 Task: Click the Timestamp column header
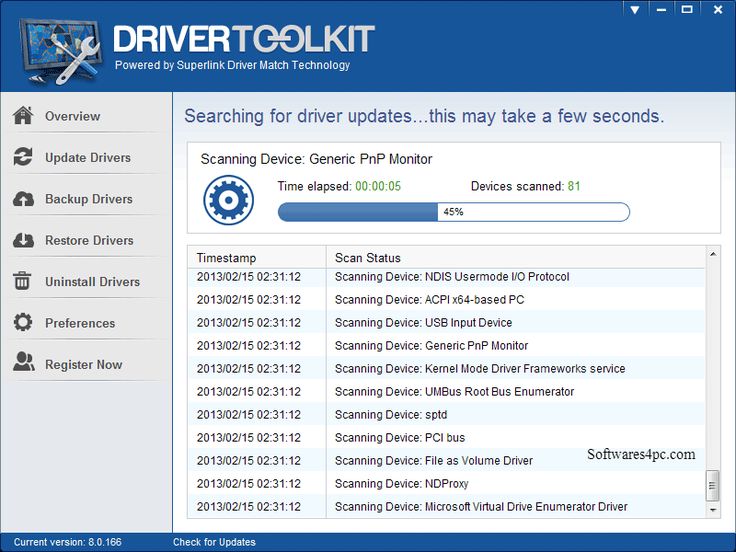257,258
